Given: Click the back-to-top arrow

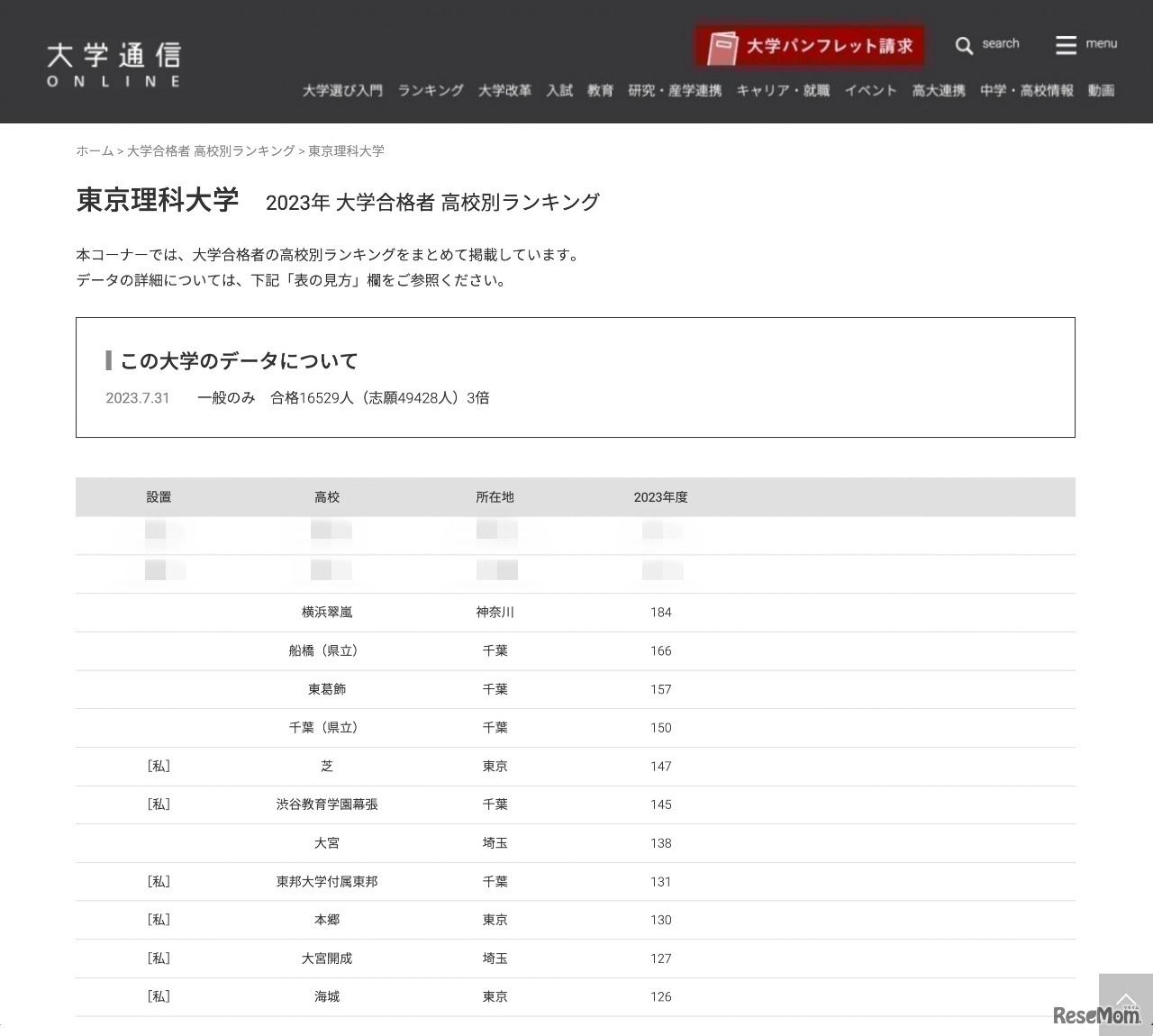Looking at the screenshot, I should (1125, 1000).
